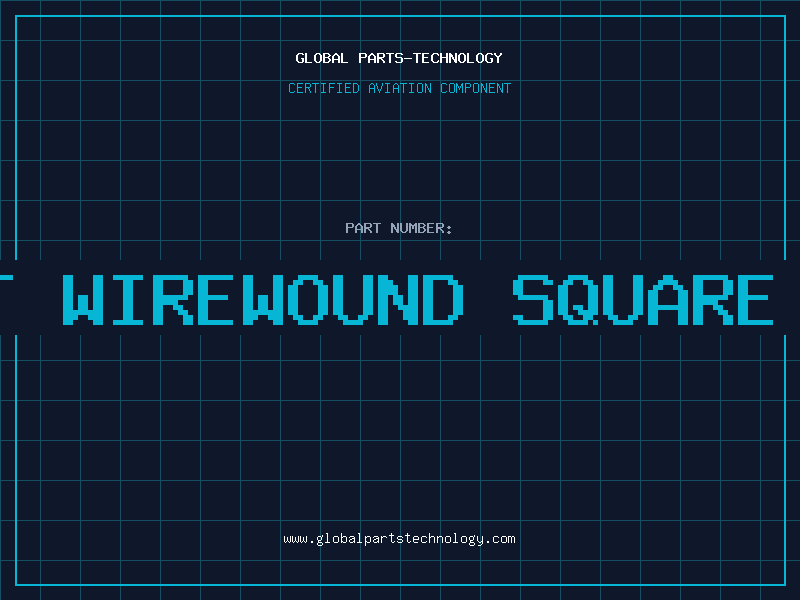This screenshot has height=600, width=800.
Task: Click the www.globalpartstechnology.com link
Action: [x=399, y=539]
